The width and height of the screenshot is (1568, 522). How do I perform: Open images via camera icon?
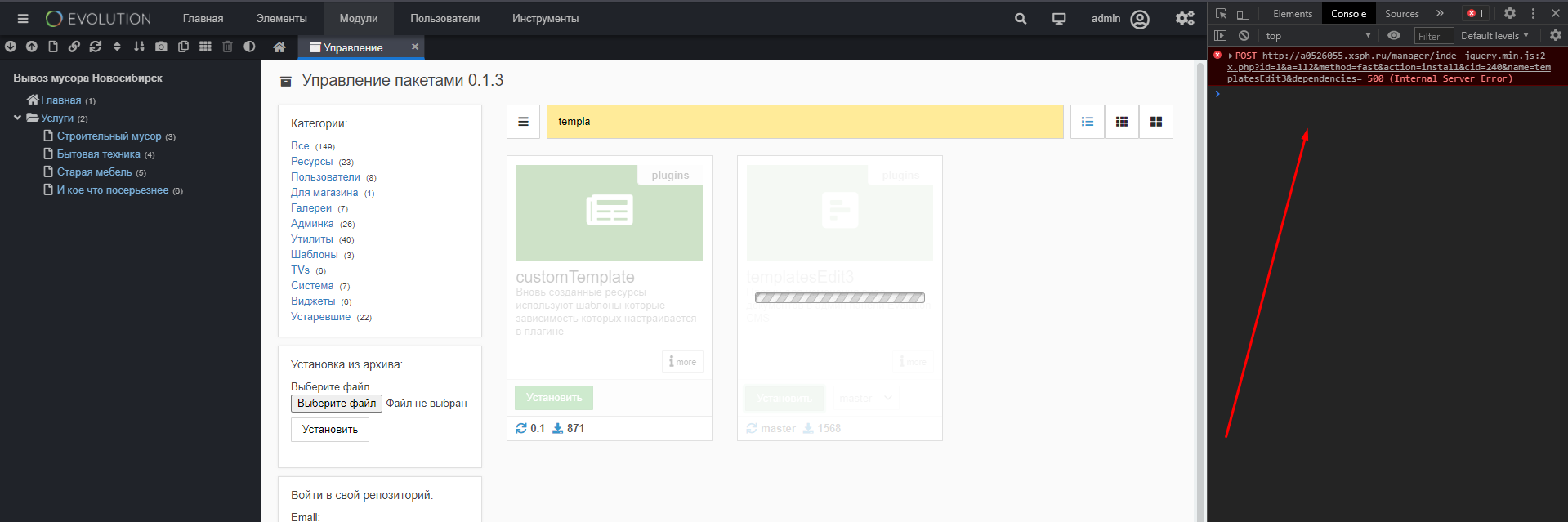click(x=161, y=47)
